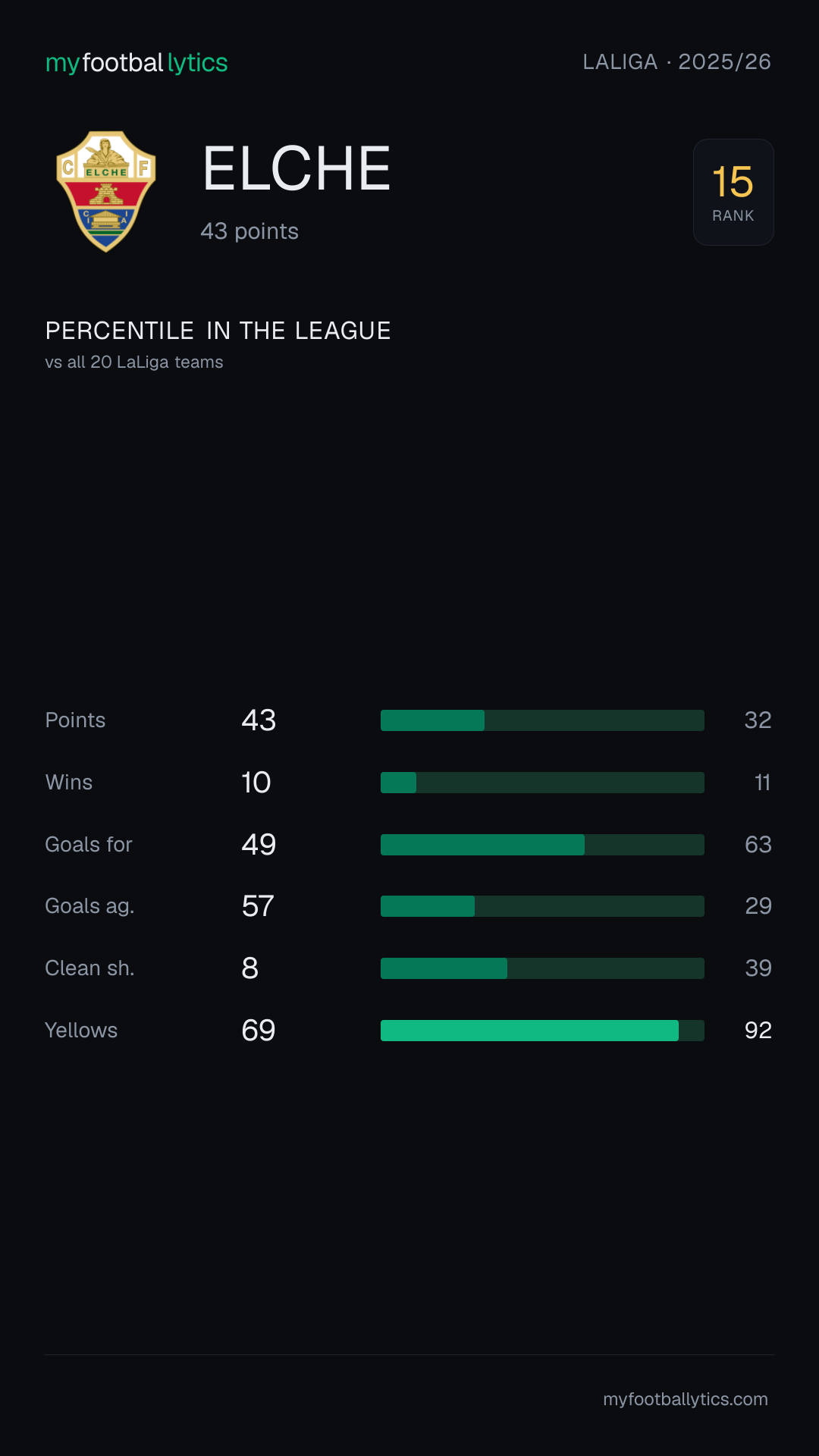The width and height of the screenshot is (819, 1456).
Task: Click the Goals for percentile bar
Action: click(542, 845)
